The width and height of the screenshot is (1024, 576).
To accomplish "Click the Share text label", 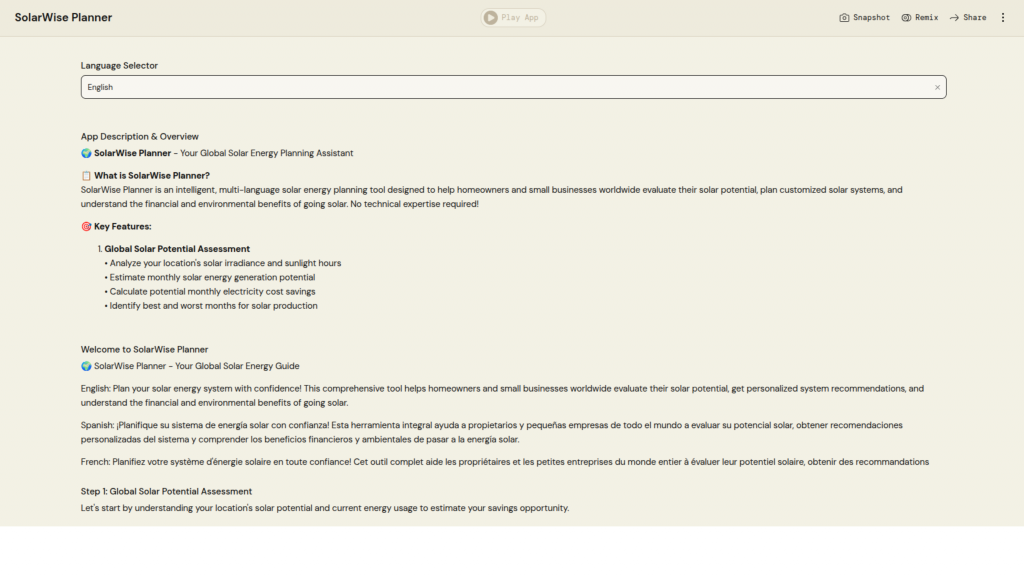I will pos(974,18).
